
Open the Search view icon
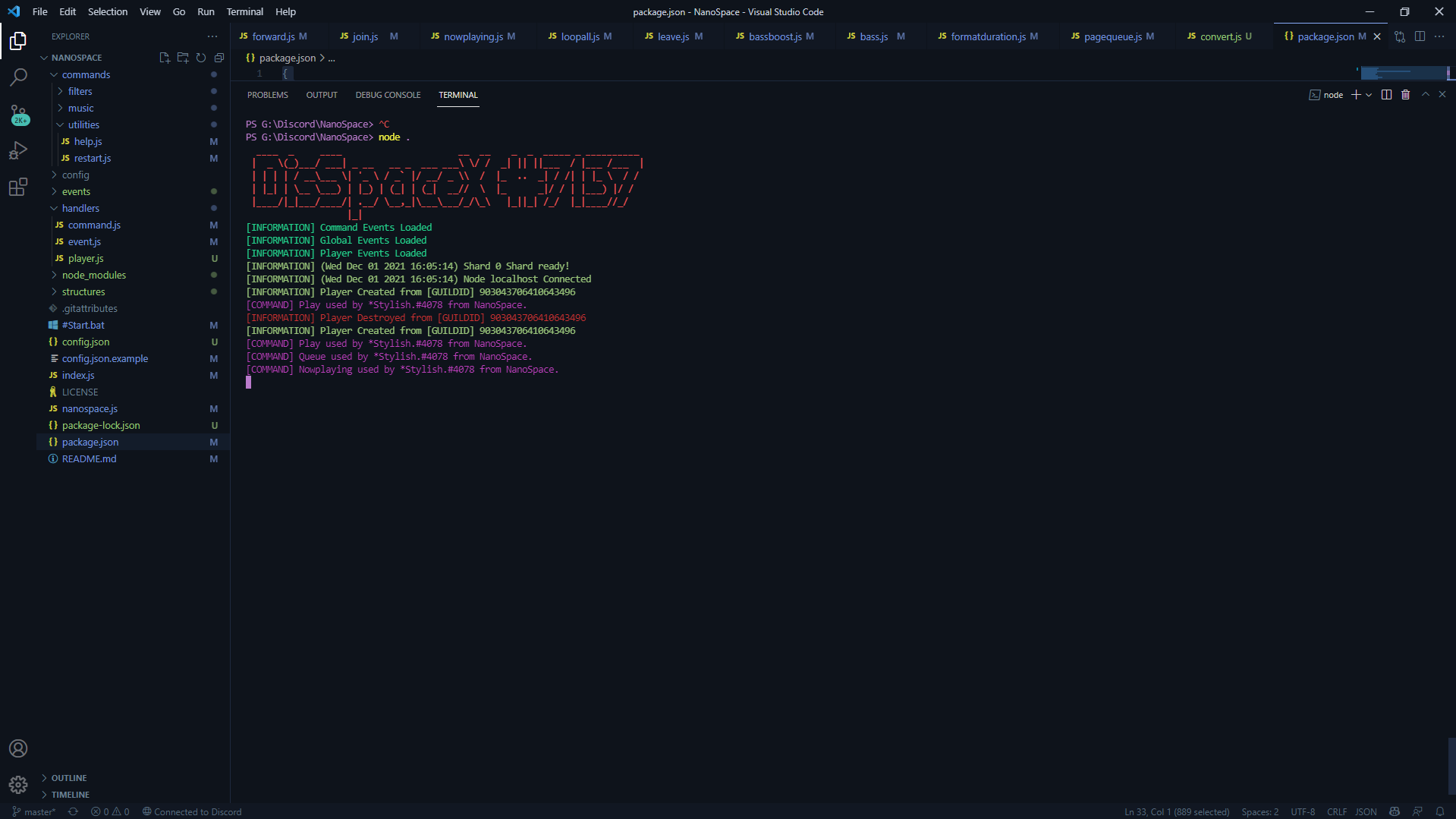tap(18, 77)
